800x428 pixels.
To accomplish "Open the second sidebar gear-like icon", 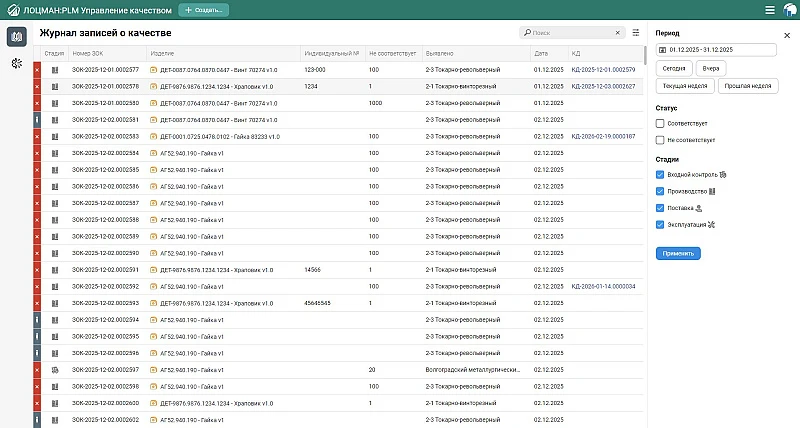I will coord(17,63).
